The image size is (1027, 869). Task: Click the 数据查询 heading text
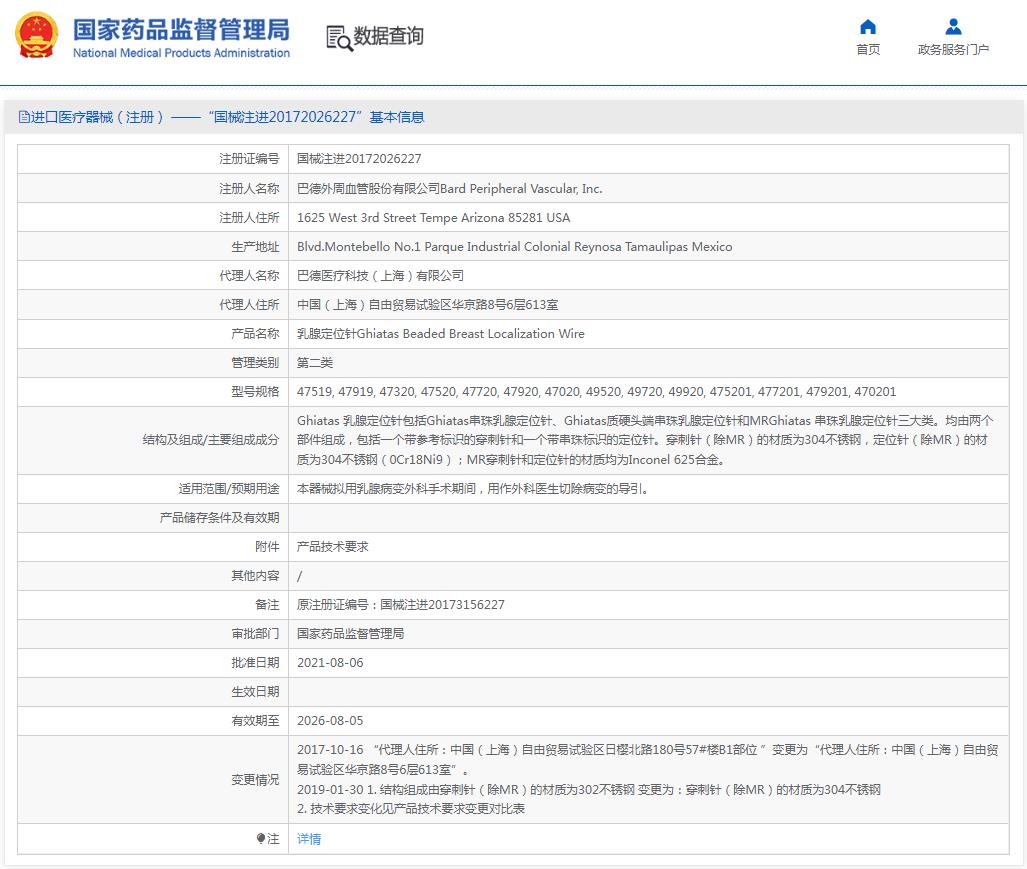(x=388, y=35)
